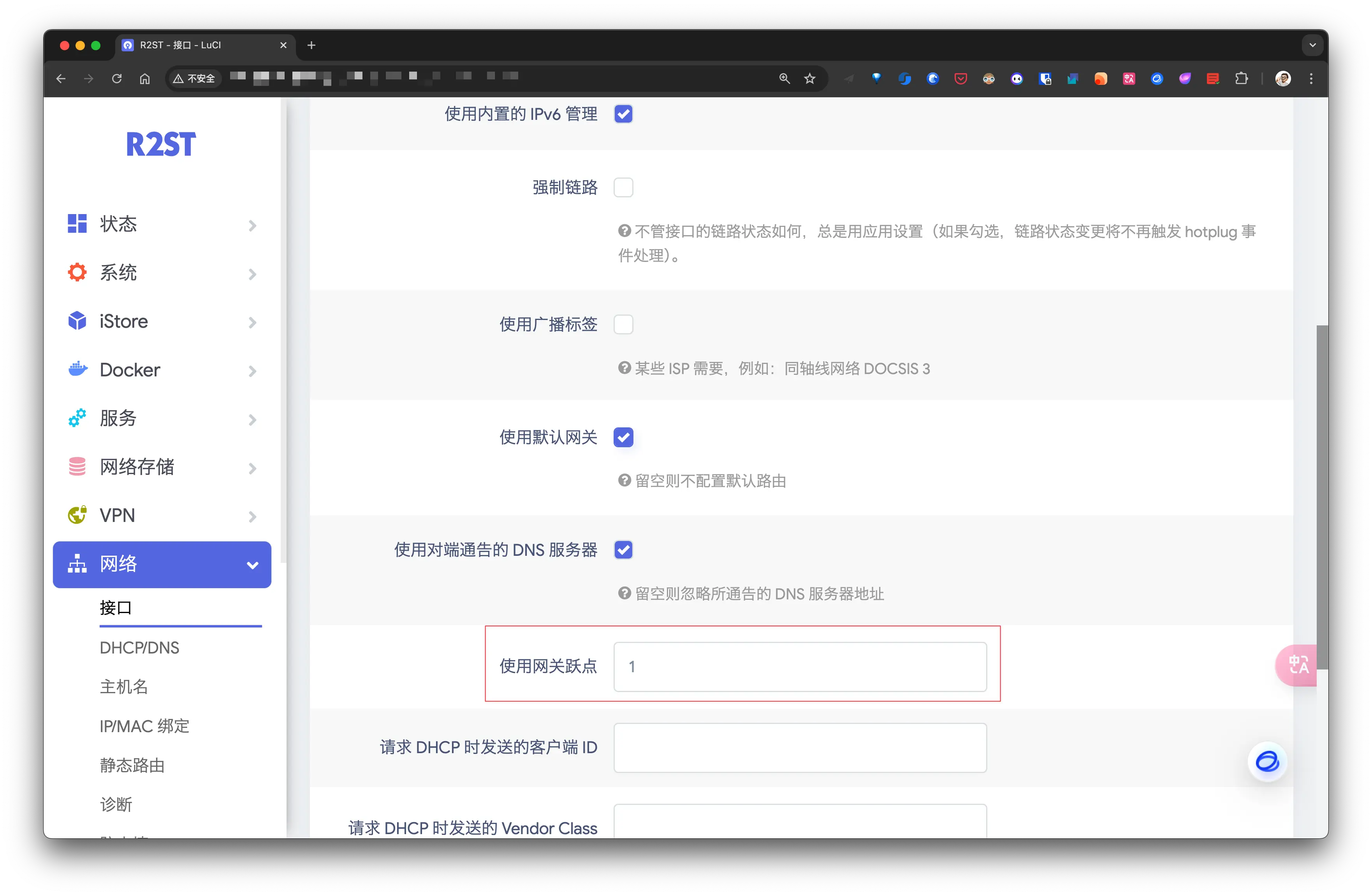
Task: Open a new browser tab
Action: (x=311, y=45)
